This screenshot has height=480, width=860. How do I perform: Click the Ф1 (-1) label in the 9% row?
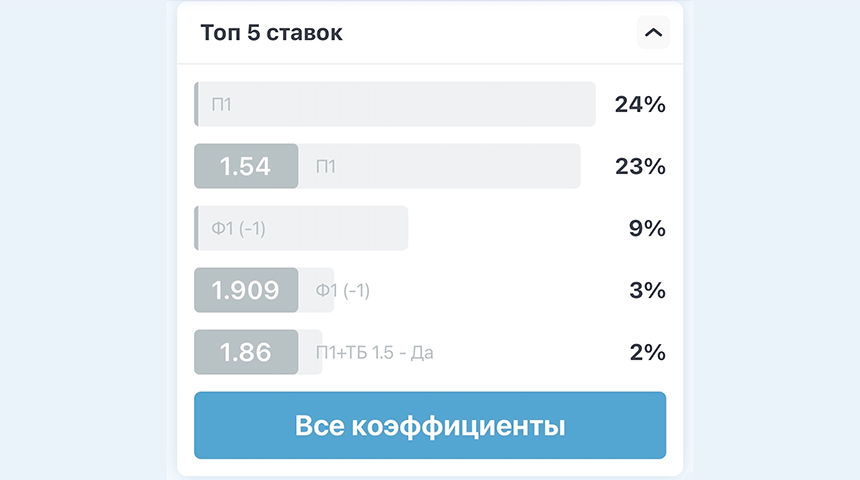pos(239,228)
